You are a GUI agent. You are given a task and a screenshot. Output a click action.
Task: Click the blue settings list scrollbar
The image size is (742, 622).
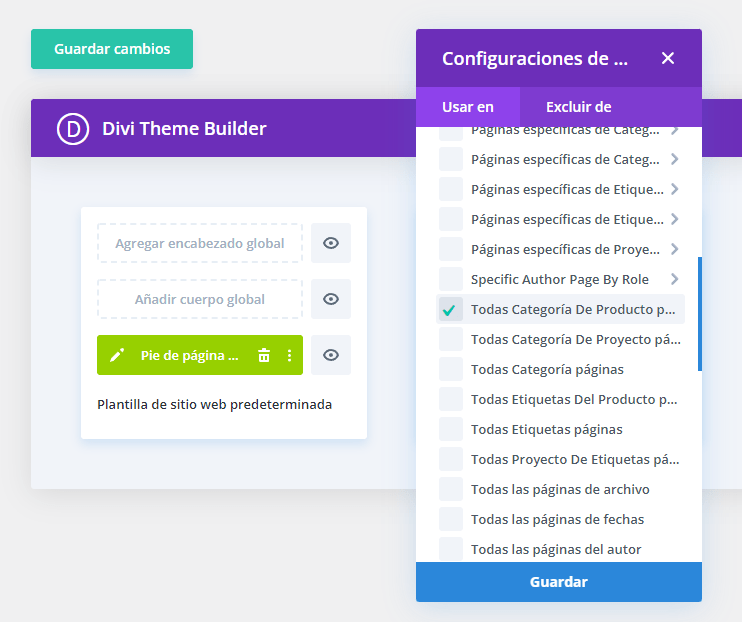click(x=700, y=314)
